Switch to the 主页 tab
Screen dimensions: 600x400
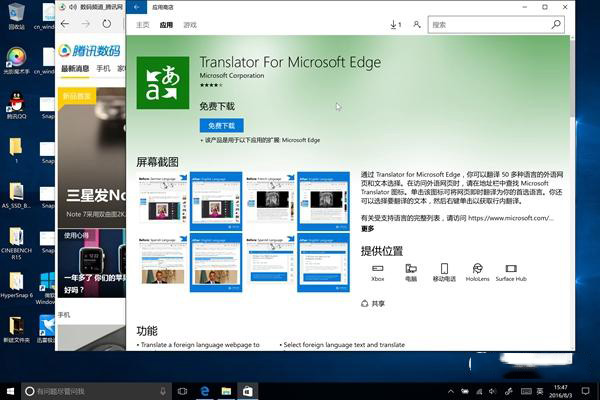(x=142, y=25)
